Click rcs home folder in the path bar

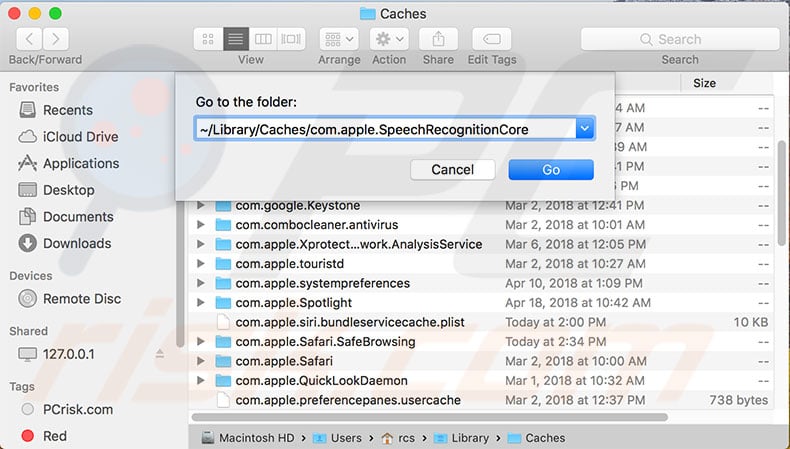(x=398, y=438)
